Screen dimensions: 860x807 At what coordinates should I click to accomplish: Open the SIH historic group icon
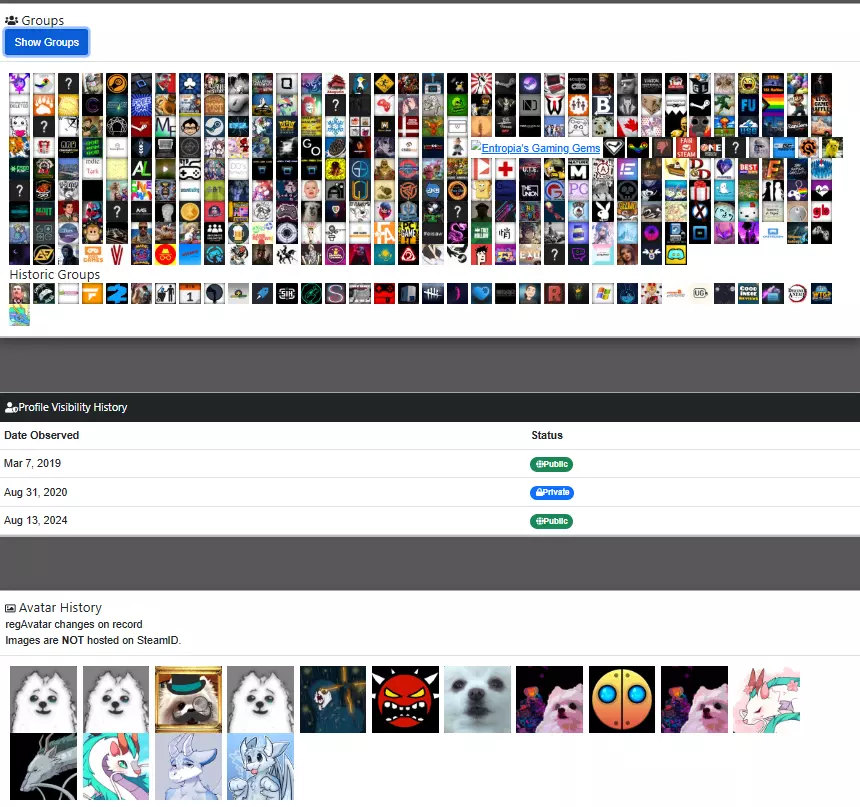pos(287,294)
